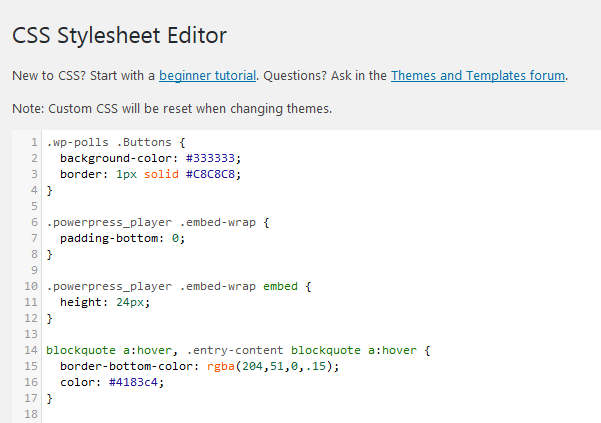Click line number 18 in the gutter
Image resolution: width=601 pixels, height=423 pixels.
(31, 414)
